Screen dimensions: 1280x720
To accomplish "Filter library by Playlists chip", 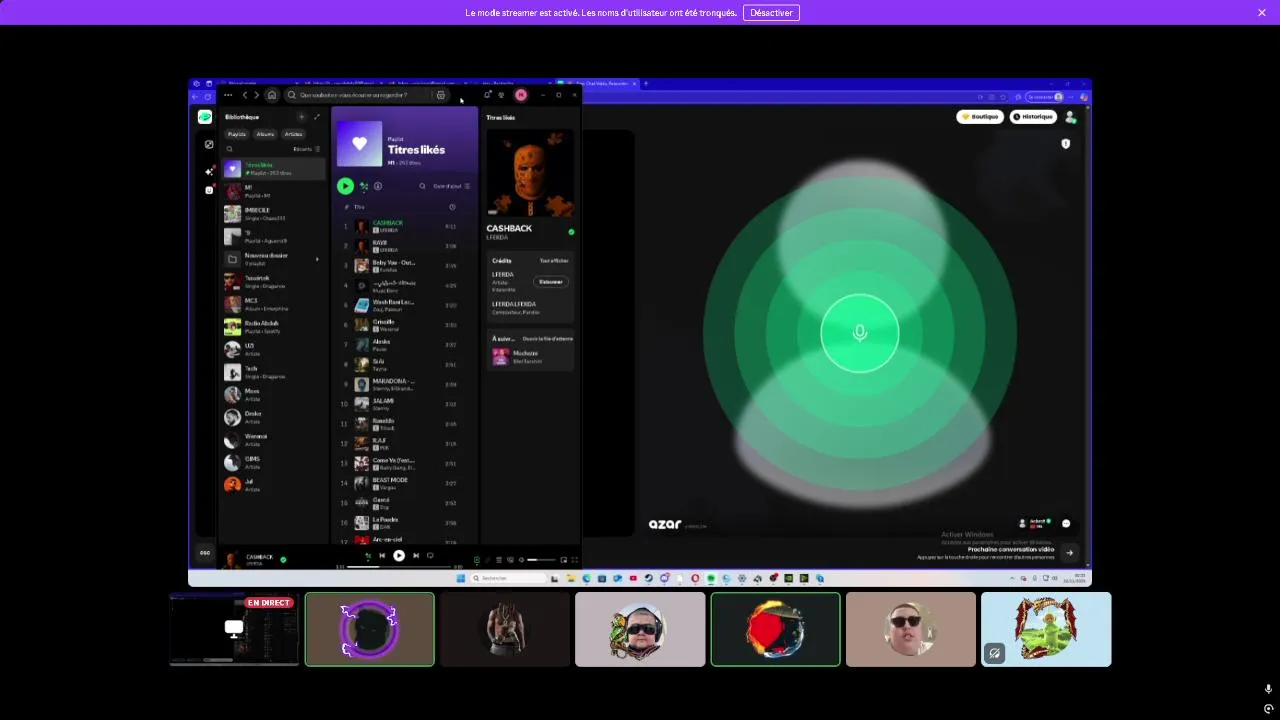I will tap(237, 134).
